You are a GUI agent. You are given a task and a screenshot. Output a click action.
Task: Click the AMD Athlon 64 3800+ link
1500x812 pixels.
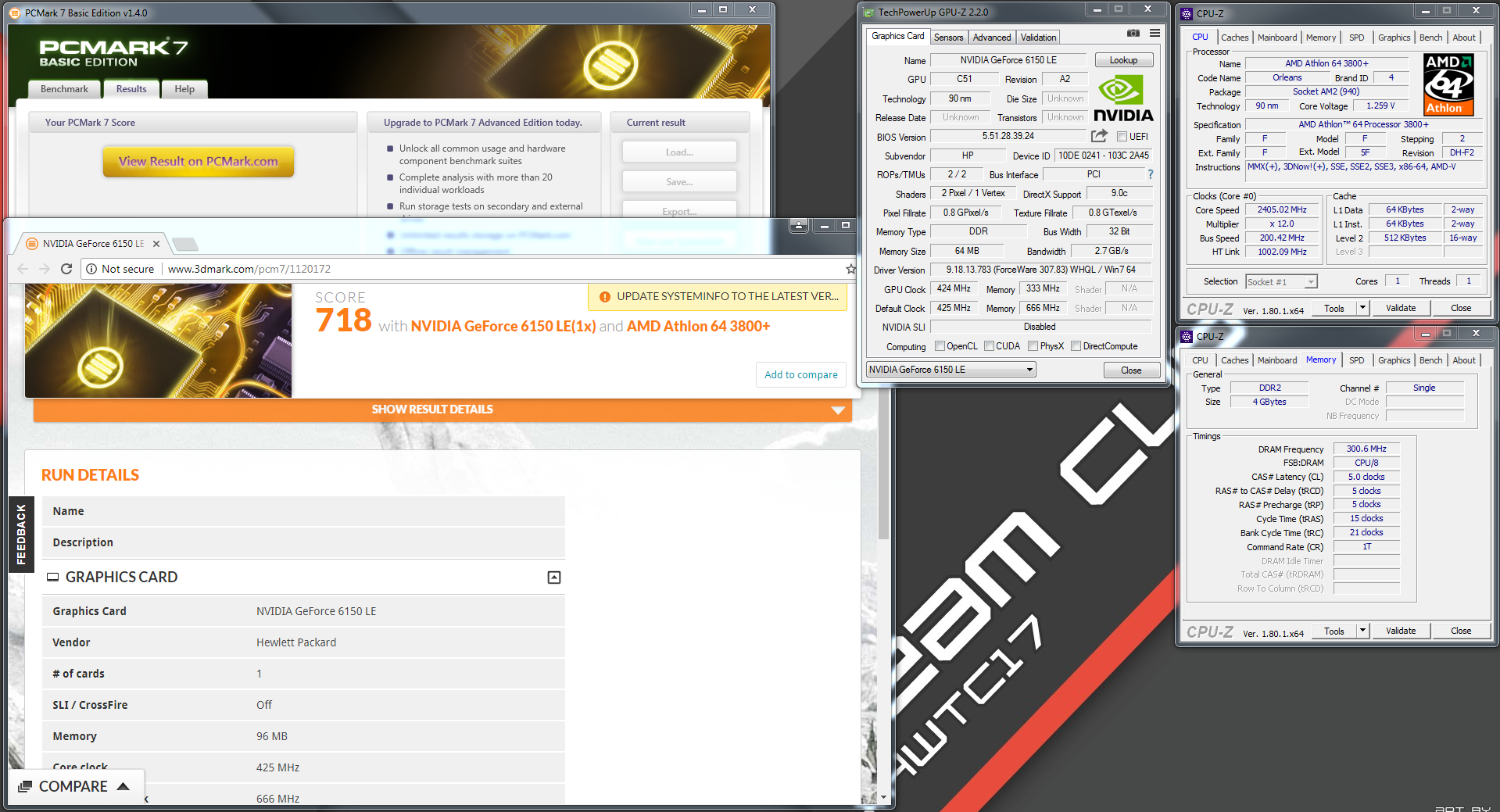pyautogui.click(x=698, y=327)
